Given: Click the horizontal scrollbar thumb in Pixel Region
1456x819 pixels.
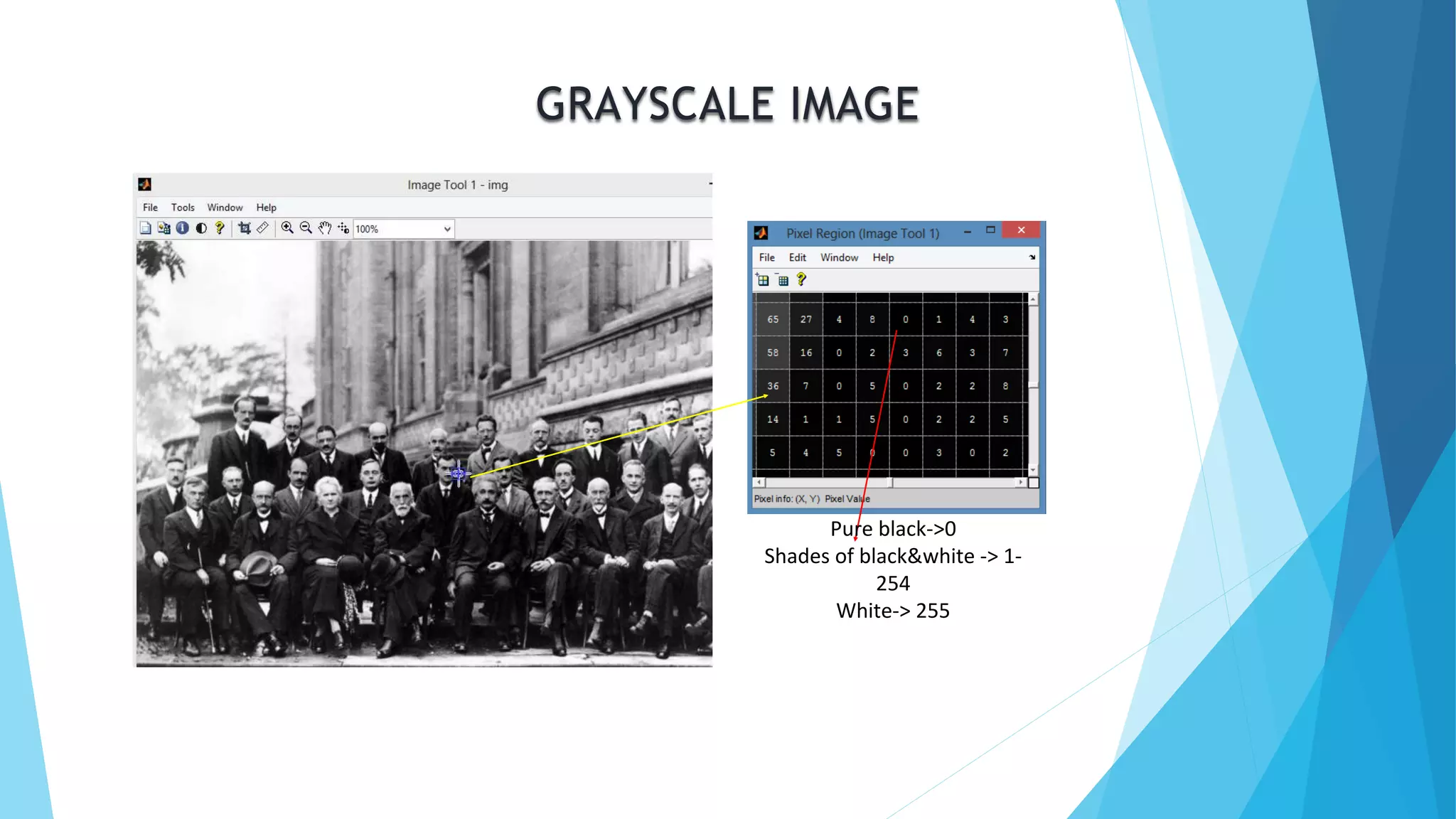Looking at the screenshot, I should click(889, 482).
